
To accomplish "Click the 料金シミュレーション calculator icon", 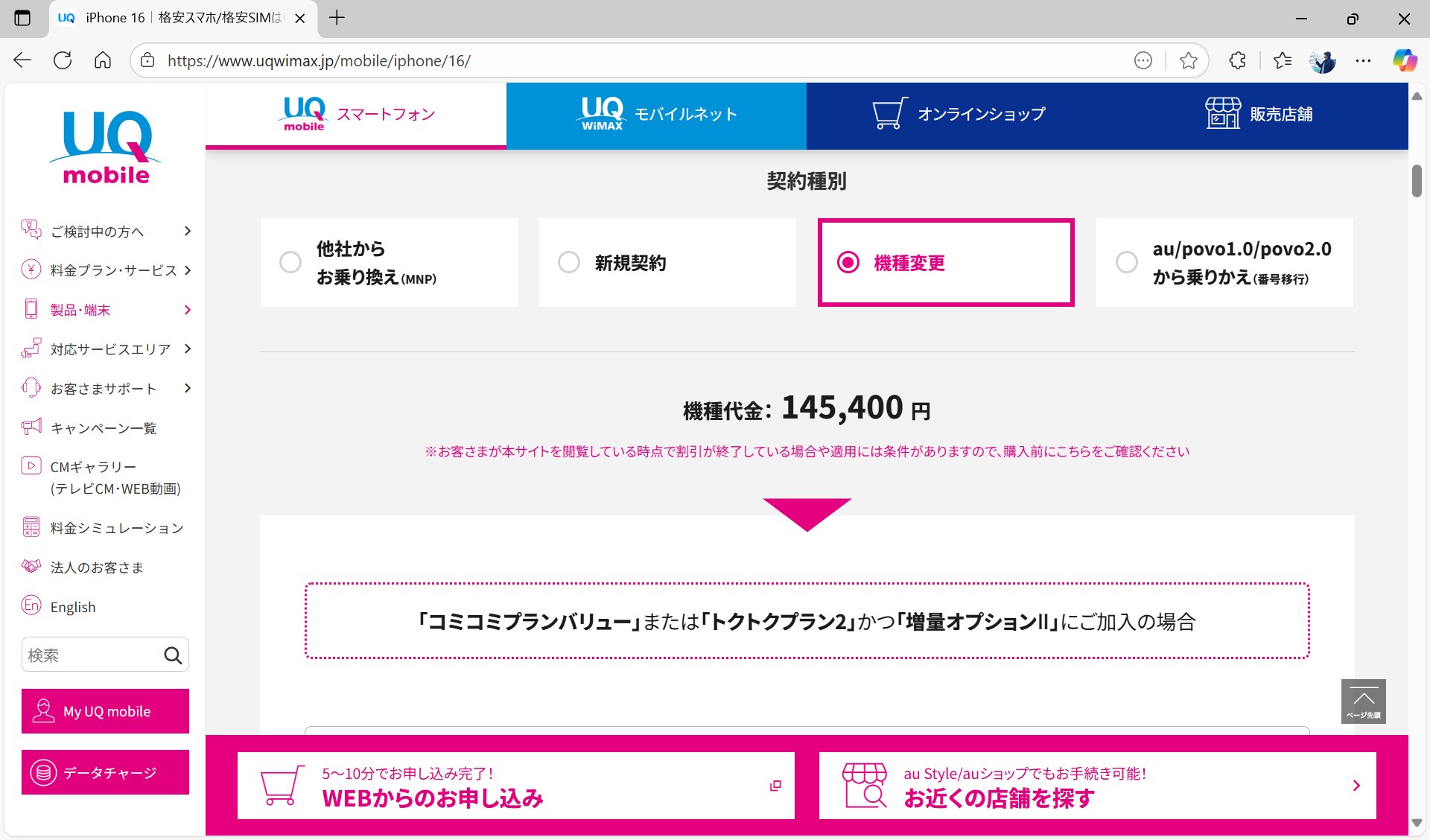I will click(x=31, y=527).
